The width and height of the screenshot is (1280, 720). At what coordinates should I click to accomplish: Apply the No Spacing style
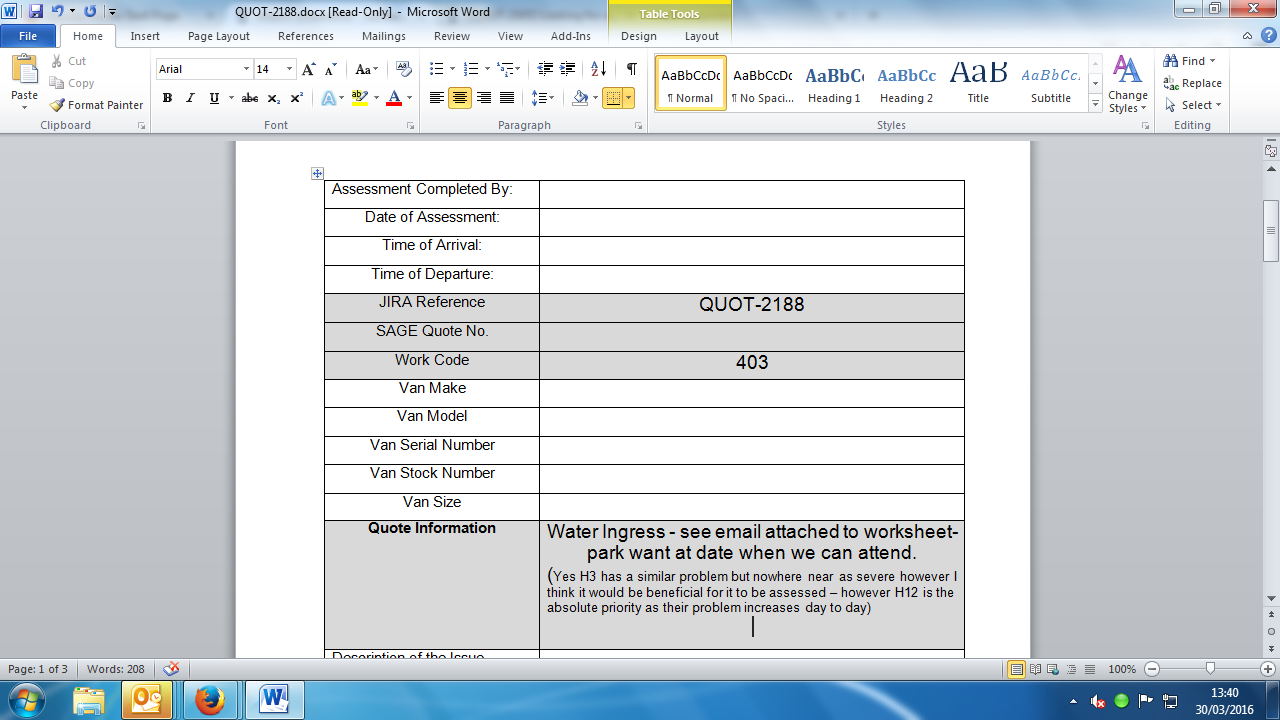pos(762,84)
